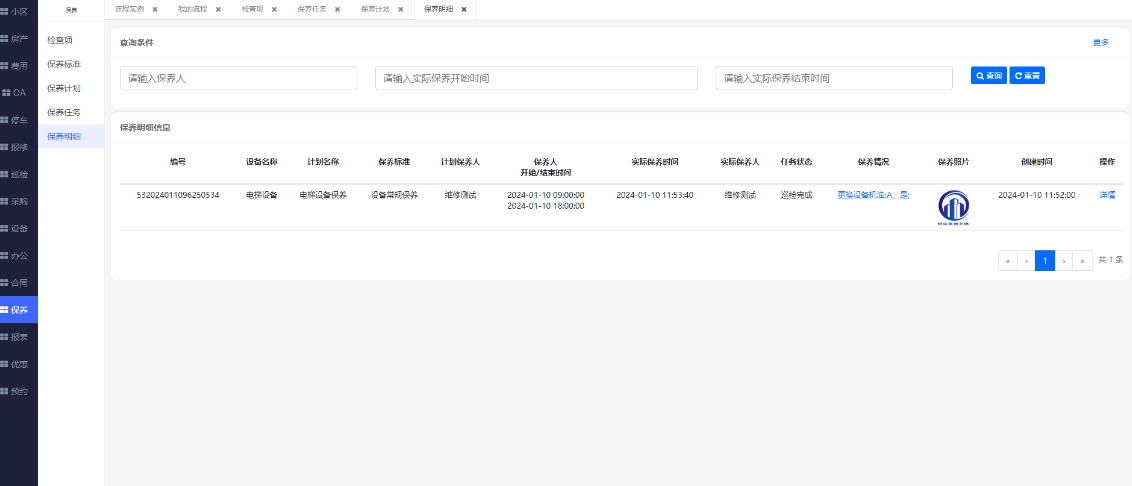Open the 巡检 sidebar module

click(x=18, y=174)
